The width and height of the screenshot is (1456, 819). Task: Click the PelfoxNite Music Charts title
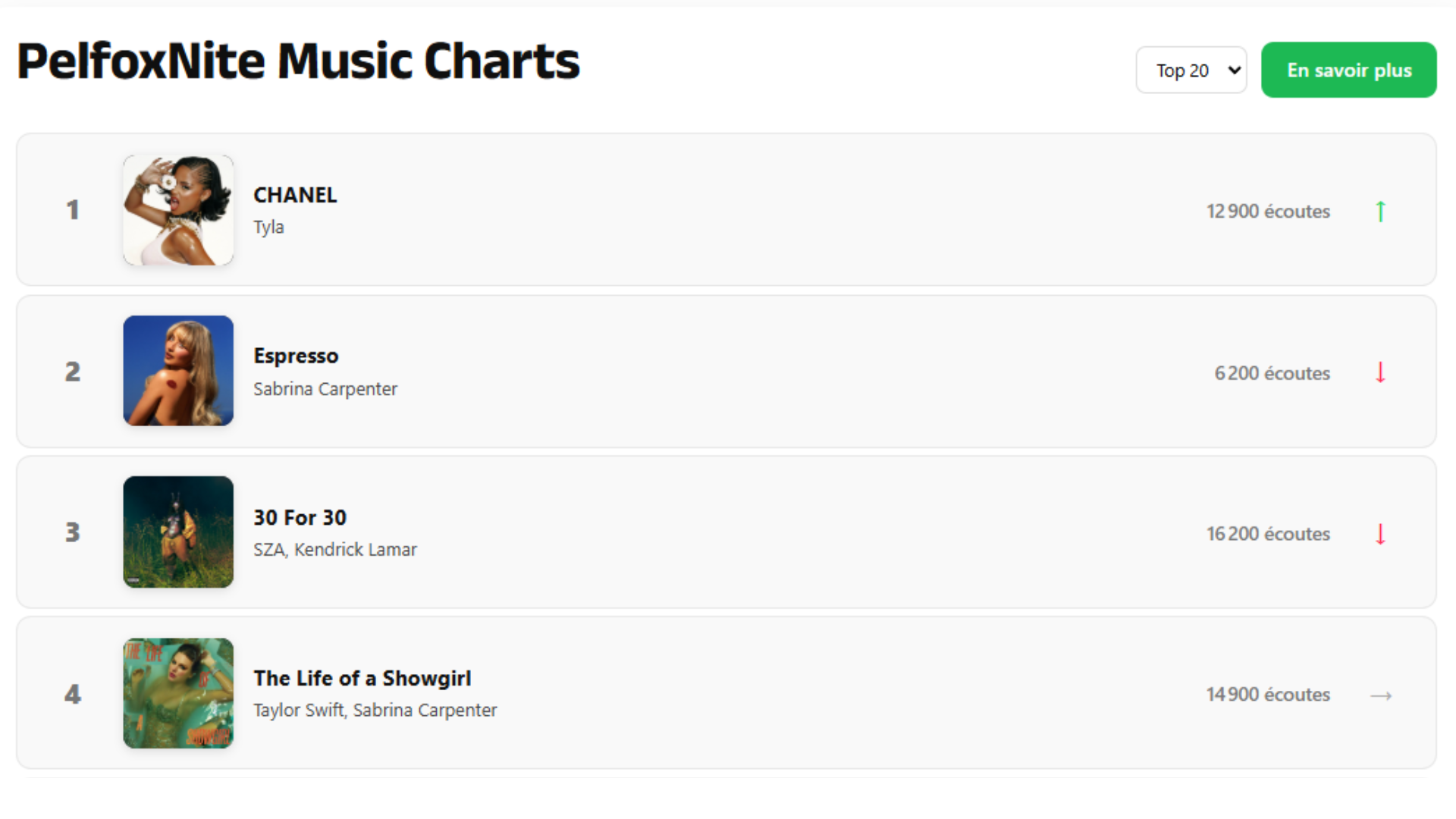299,61
